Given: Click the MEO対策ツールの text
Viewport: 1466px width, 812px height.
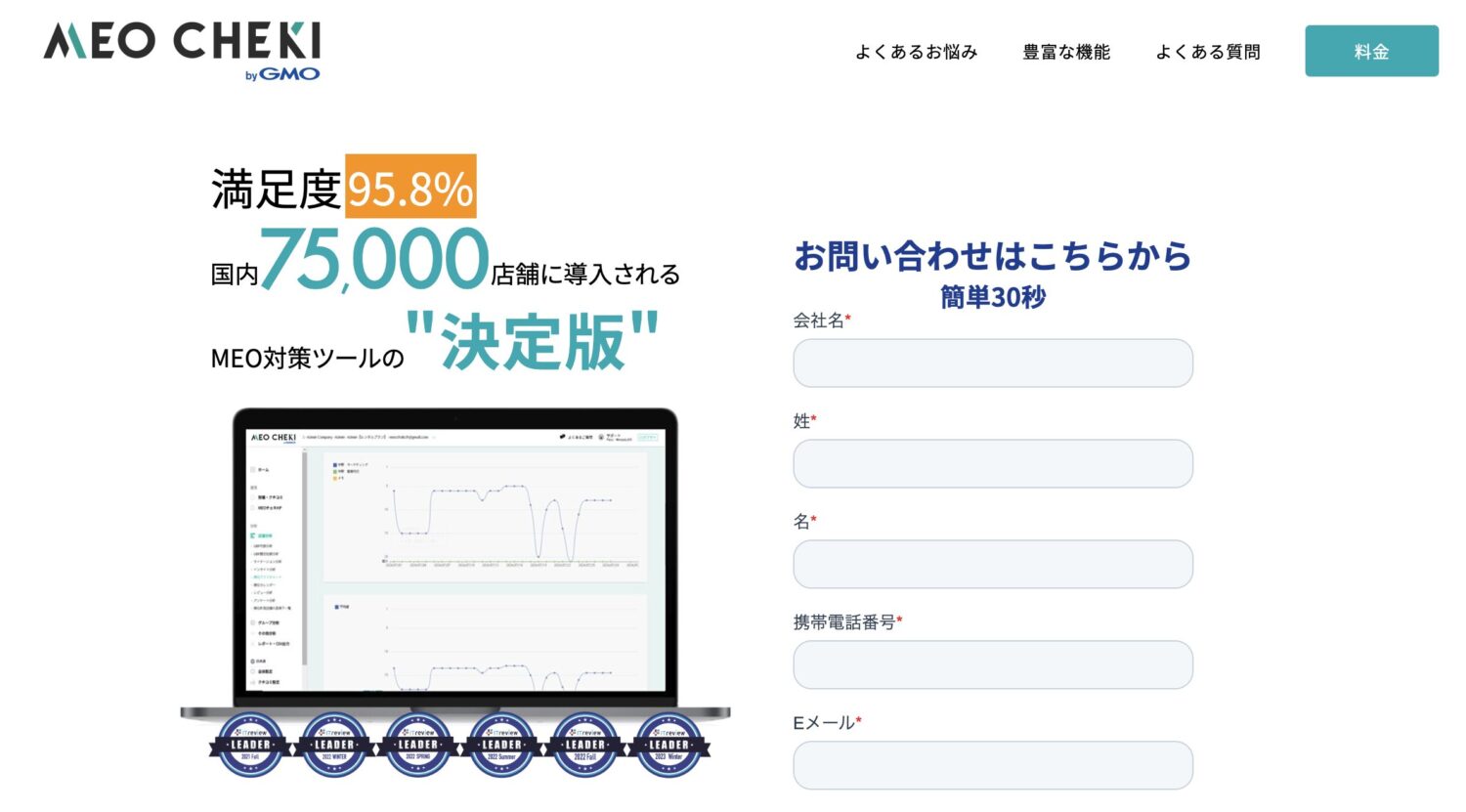Looking at the screenshot, I should [x=308, y=359].
